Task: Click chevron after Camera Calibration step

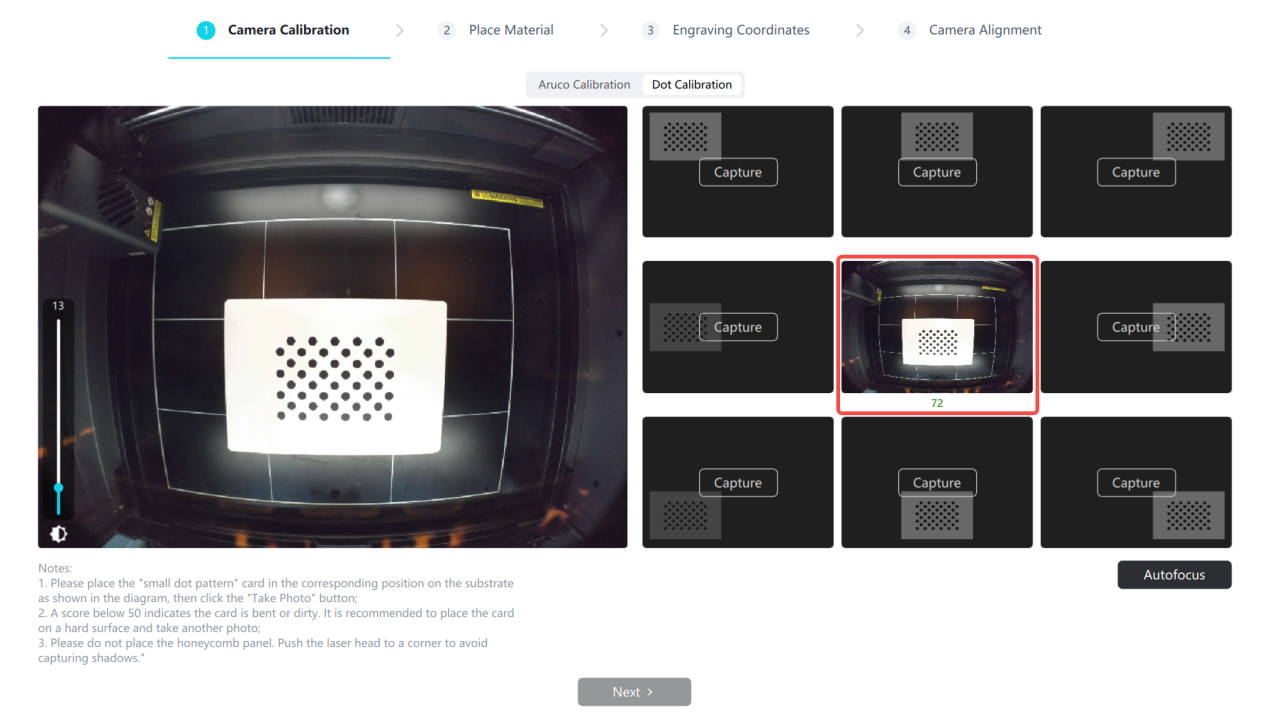Action: (x=400, y=30)
